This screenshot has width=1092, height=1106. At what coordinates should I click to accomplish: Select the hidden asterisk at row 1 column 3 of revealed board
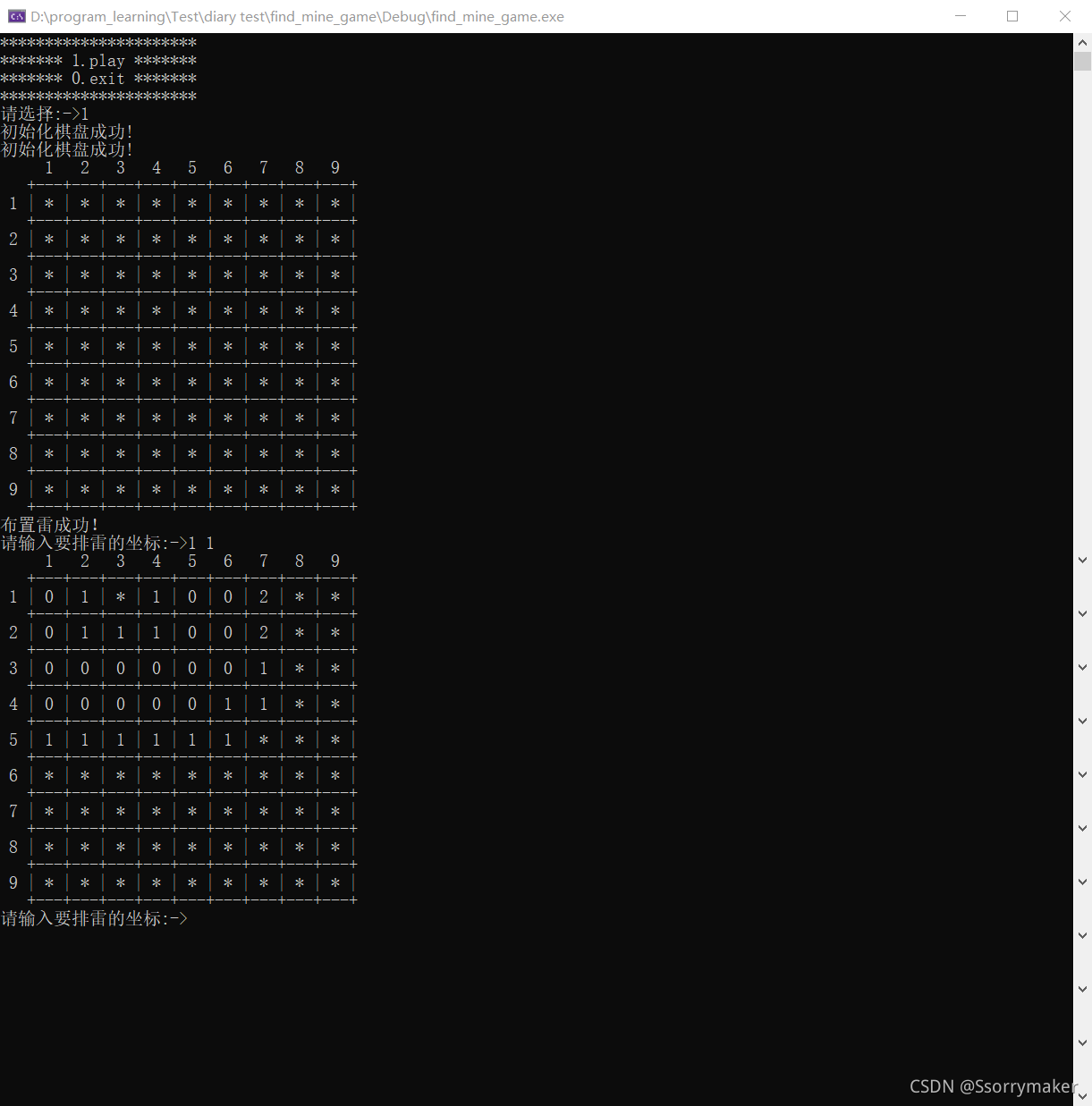click(121, 596)
